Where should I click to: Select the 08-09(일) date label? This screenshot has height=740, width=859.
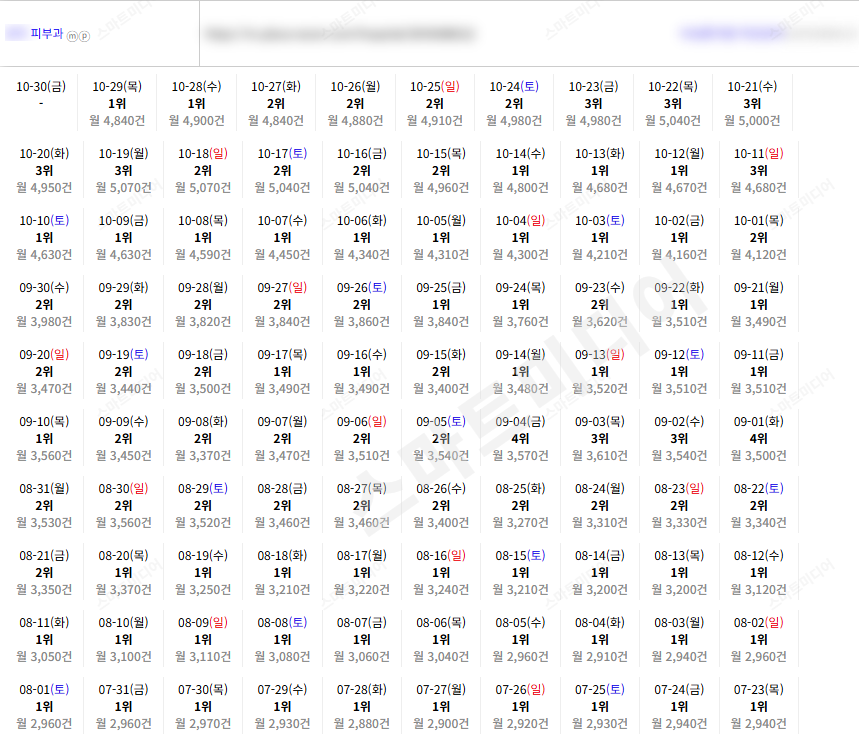coord(203,622)
